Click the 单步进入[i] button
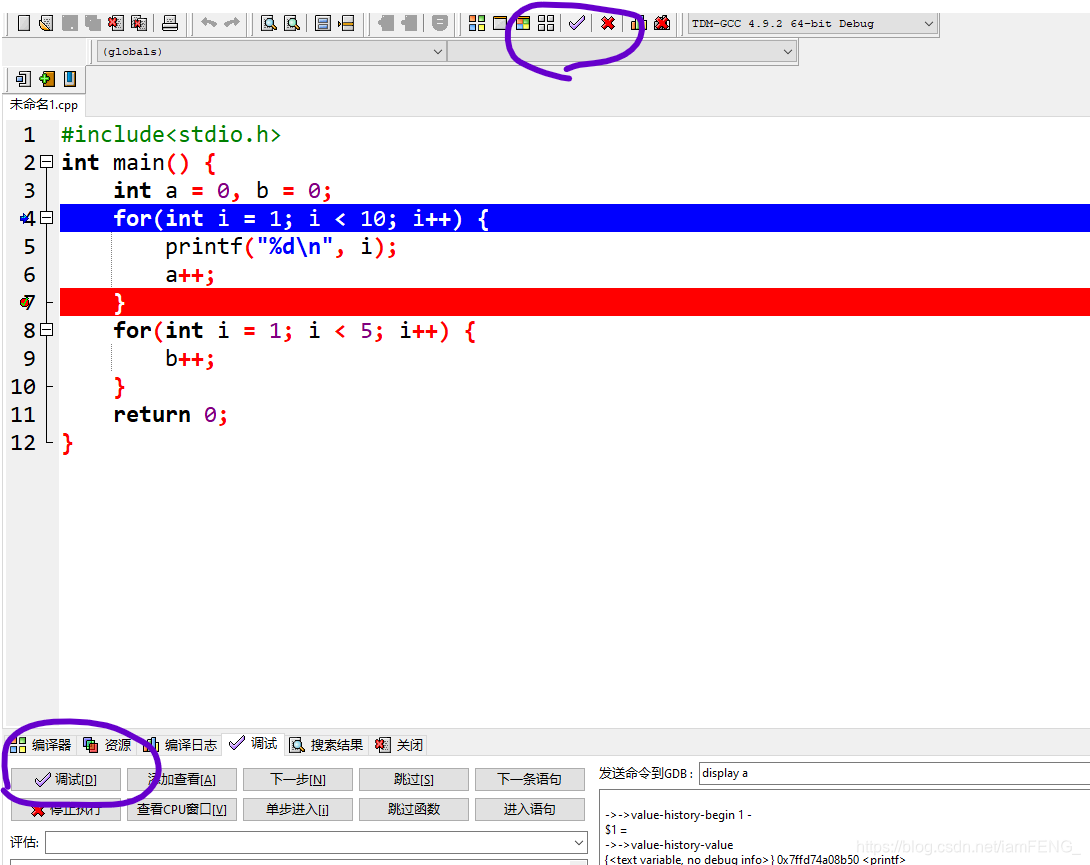 298,809
